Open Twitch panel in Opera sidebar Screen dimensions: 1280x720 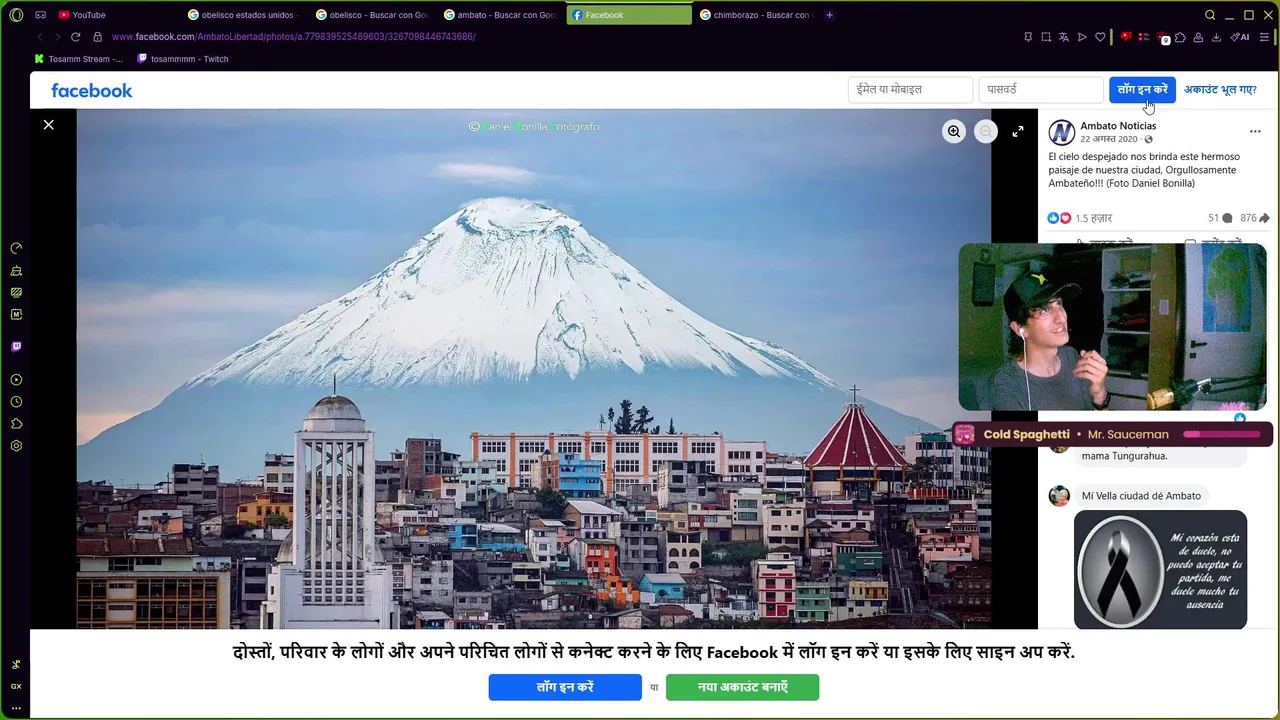coord(16,347)
